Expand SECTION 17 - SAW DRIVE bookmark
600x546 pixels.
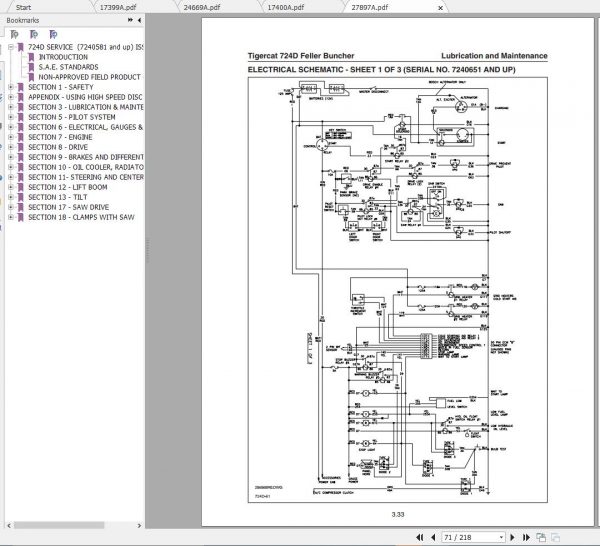11,207
